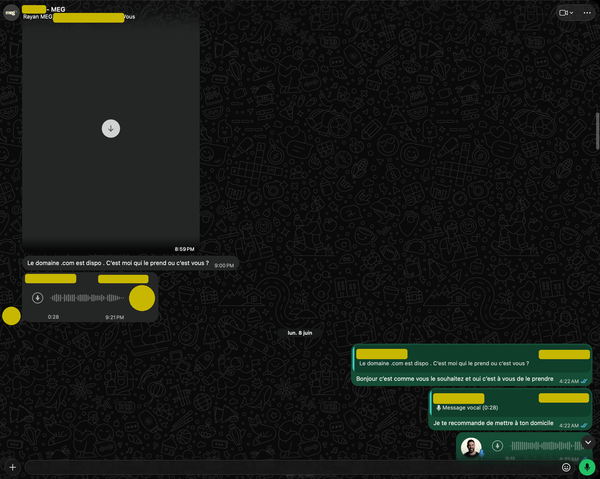Click the 'lun. 8 juin' date separator
600x479 pixels.
tap(300, 333)
